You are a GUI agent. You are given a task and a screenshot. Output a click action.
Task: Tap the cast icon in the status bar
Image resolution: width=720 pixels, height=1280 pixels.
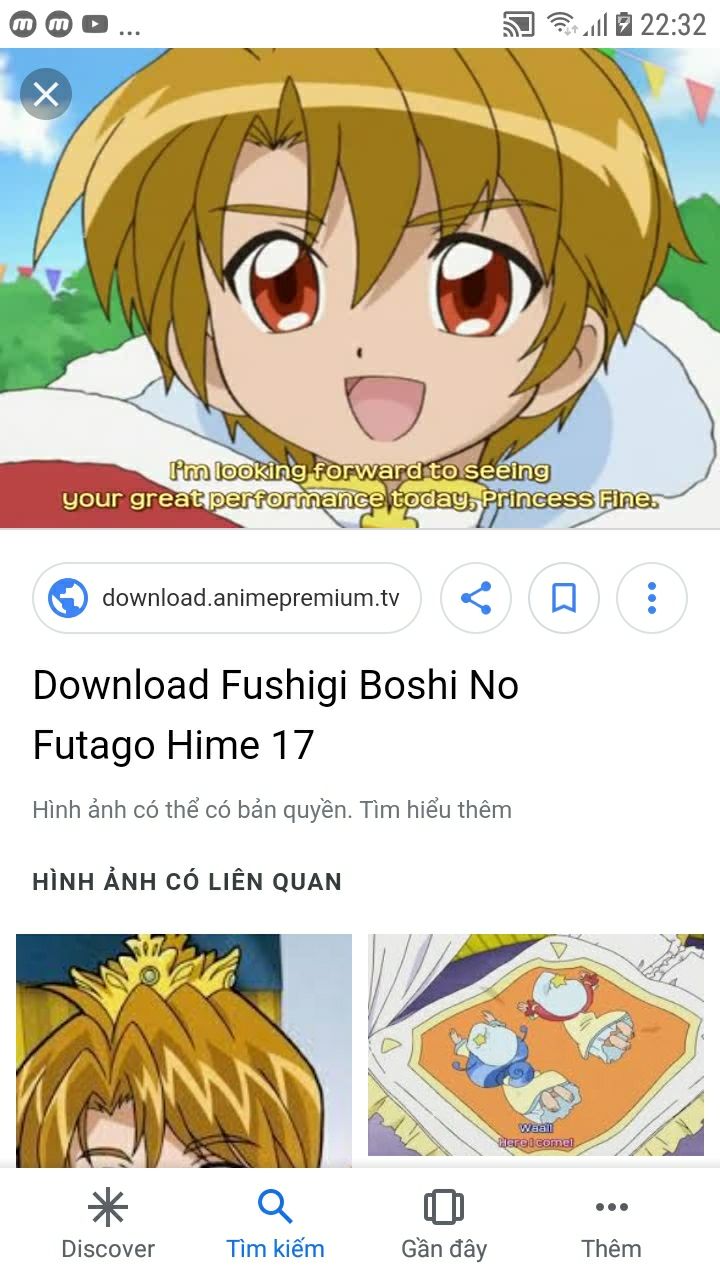[518, 24]
